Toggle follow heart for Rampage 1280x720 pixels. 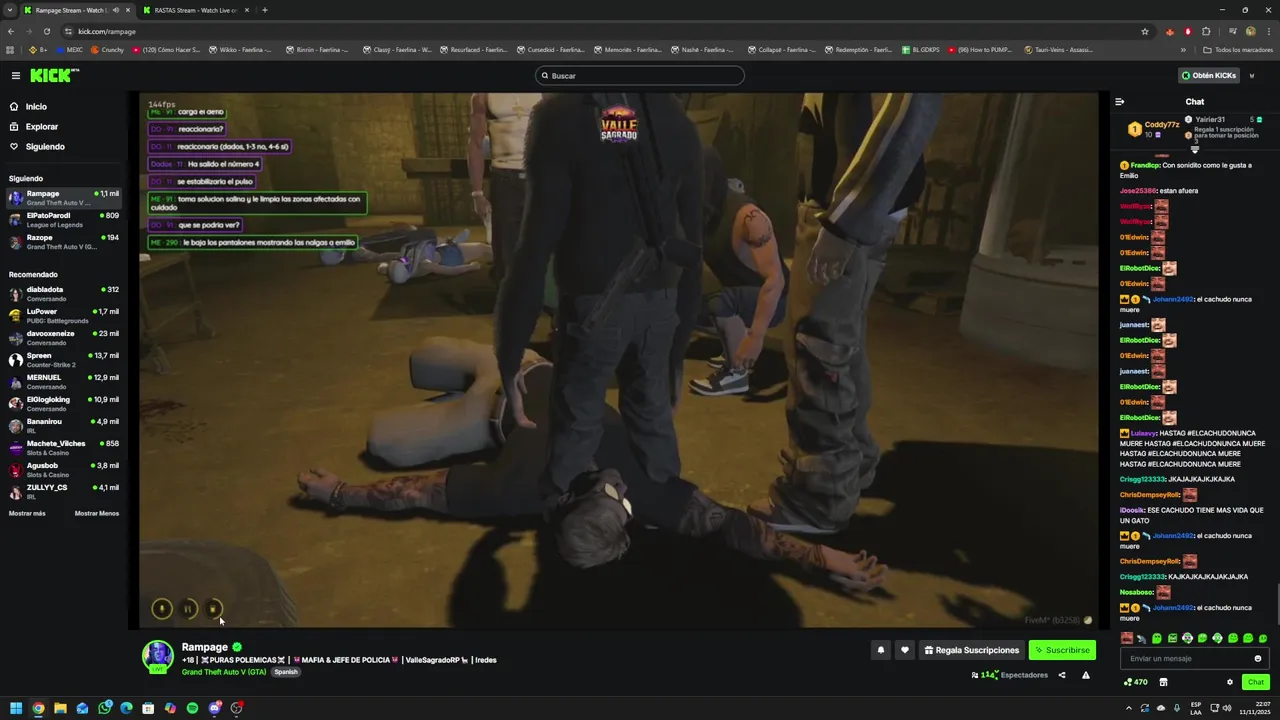click(x=905, y=650)
